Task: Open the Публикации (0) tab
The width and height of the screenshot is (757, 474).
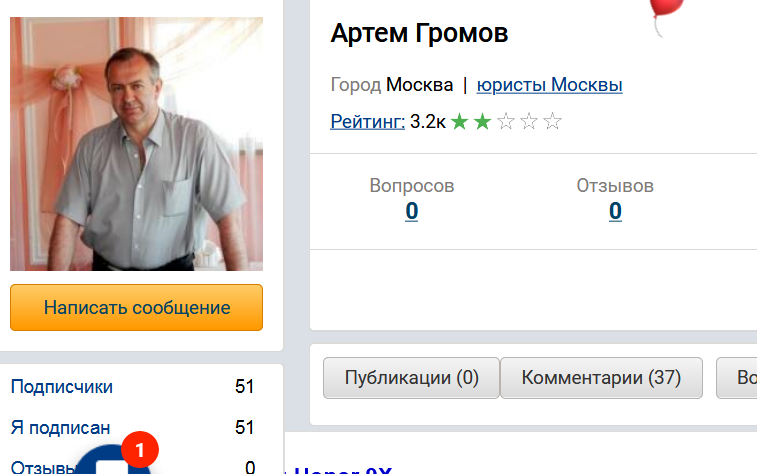Action: pos(411,378)
